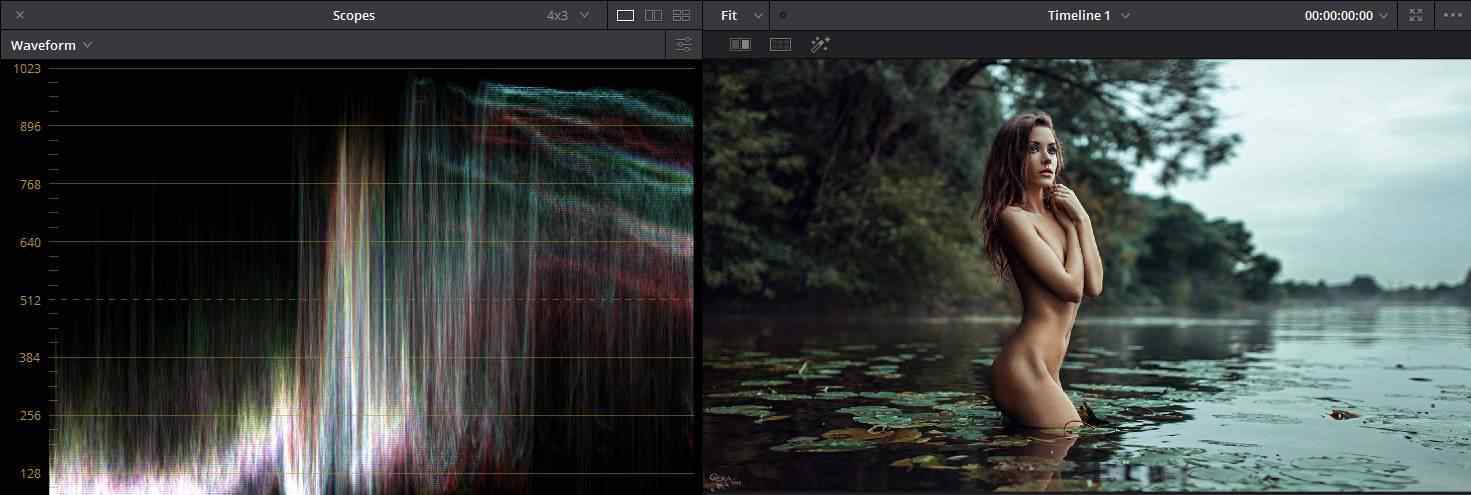1471x495 pixels.
Task: Open the waveform scope settings sliders icon
Action: tap(684, 45)
